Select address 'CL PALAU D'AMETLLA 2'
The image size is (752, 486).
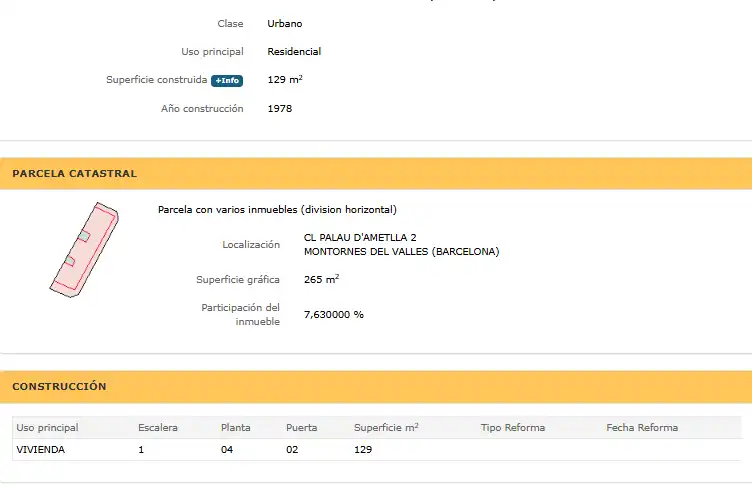tap(360, 237)
